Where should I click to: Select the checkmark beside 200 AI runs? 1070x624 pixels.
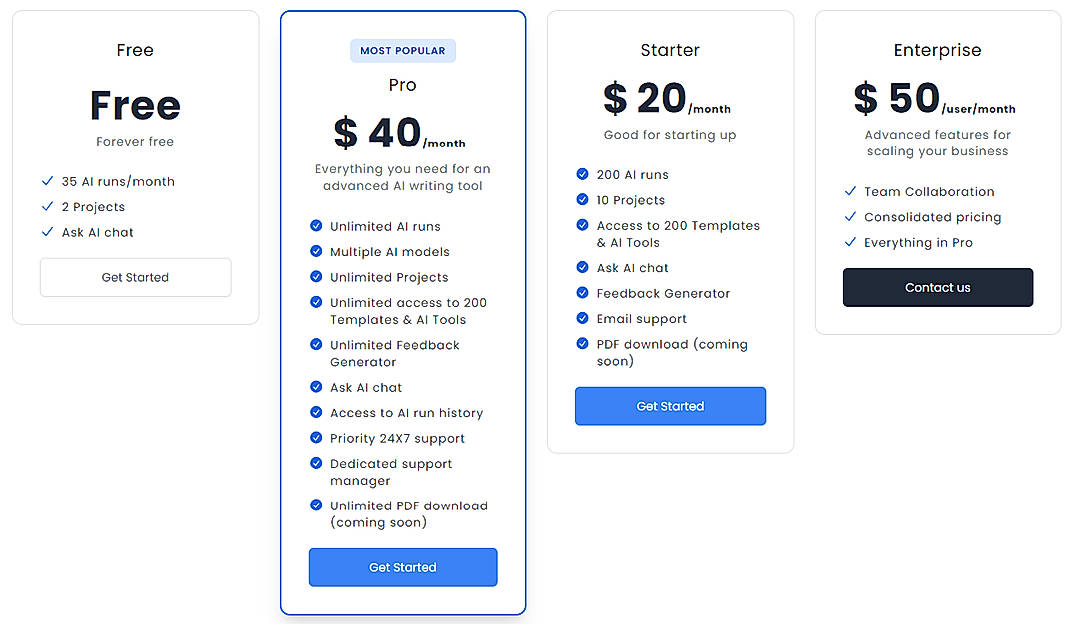click(x=583, y=174)
